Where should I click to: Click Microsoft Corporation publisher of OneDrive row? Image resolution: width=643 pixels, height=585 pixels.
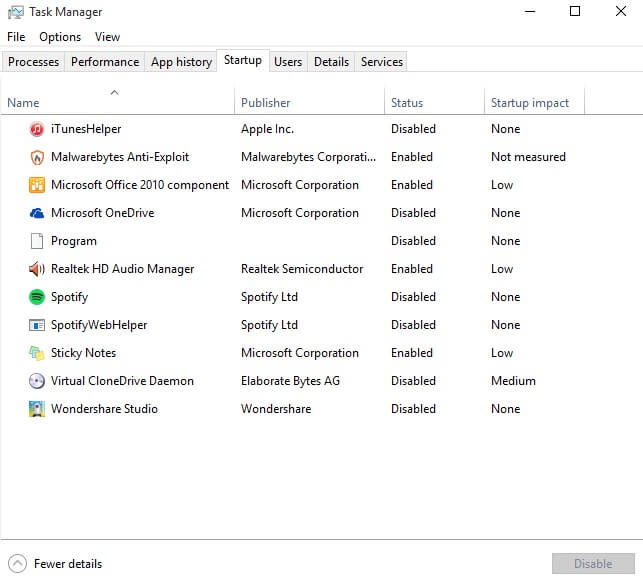click(299, 213)
